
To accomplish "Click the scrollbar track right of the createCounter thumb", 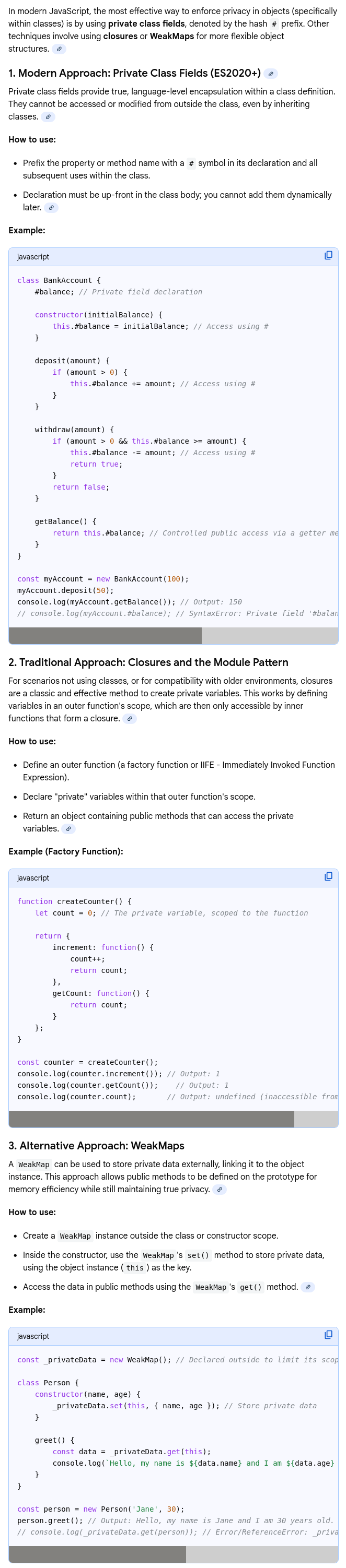I will (316, 1119).
